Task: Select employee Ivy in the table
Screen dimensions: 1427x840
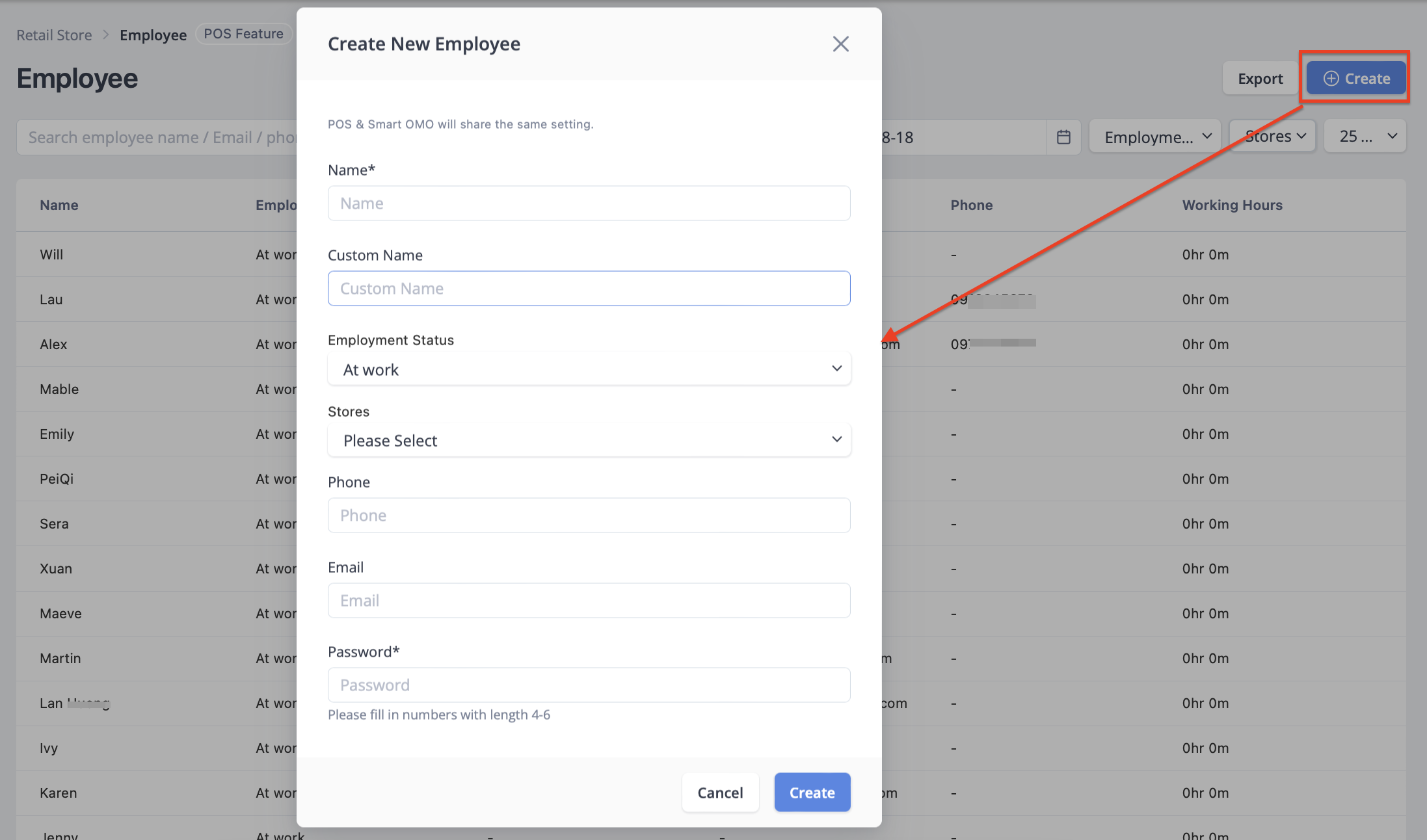Action: 49,748
